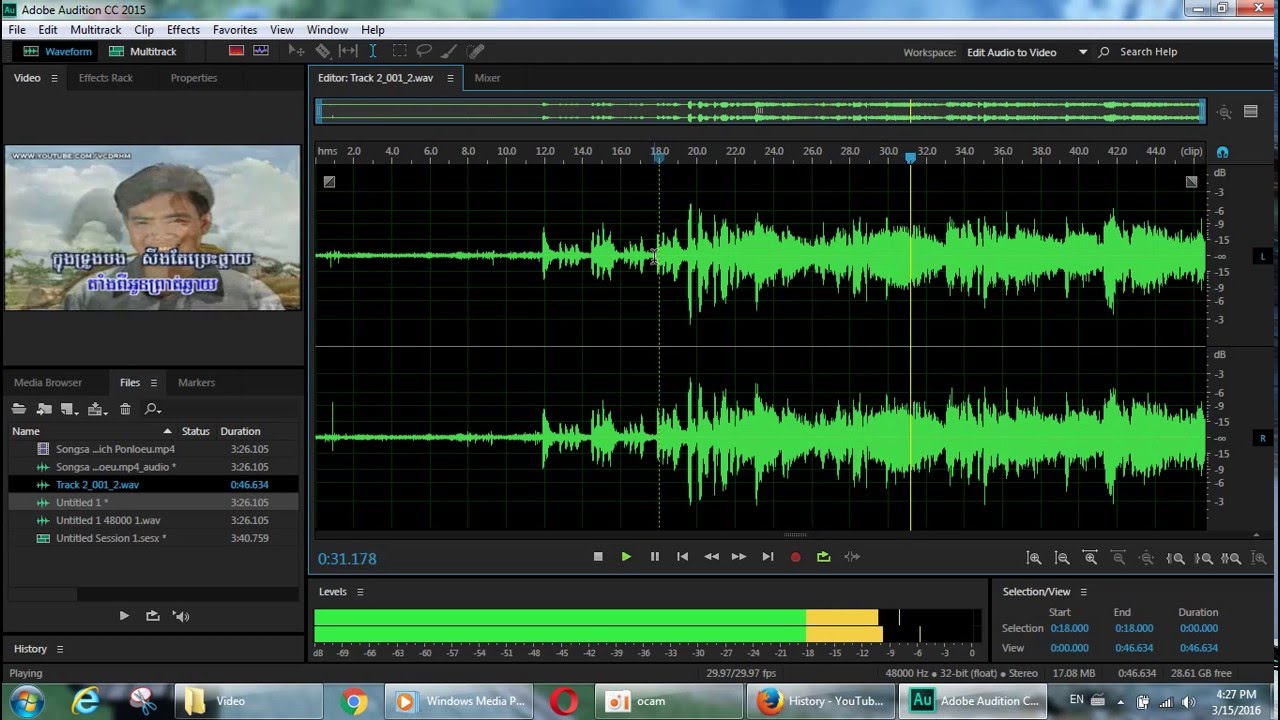The image size is (1280, 720).
Task: Click the transport Pause button
Action: (655, 557)
